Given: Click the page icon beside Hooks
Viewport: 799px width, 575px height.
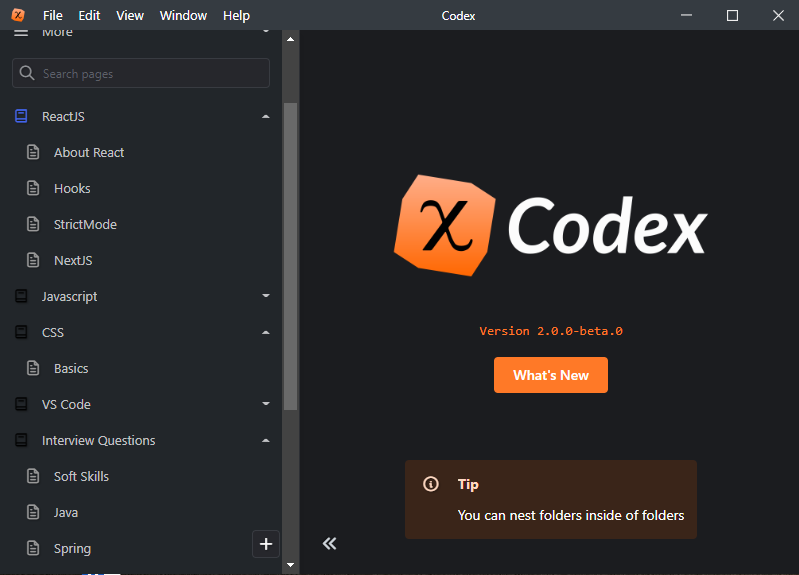Looking at the screenshot, I should 33,189.
